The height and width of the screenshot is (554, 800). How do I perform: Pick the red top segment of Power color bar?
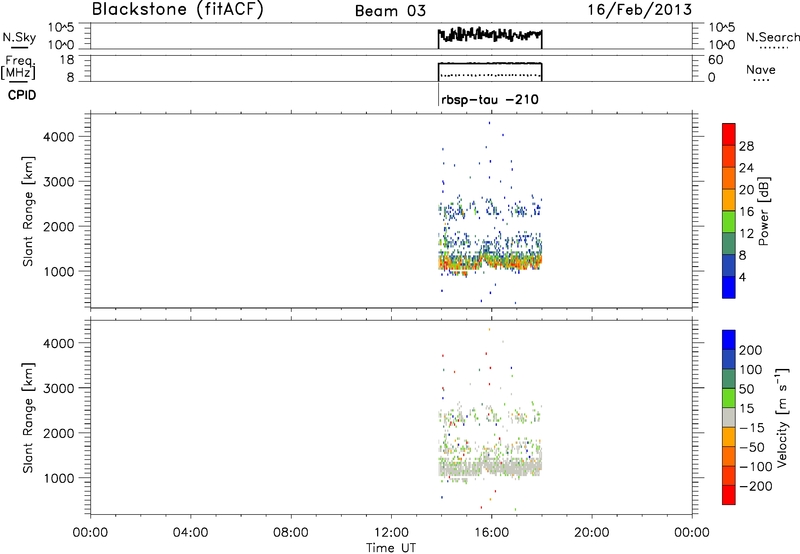(x=729, y=135)
